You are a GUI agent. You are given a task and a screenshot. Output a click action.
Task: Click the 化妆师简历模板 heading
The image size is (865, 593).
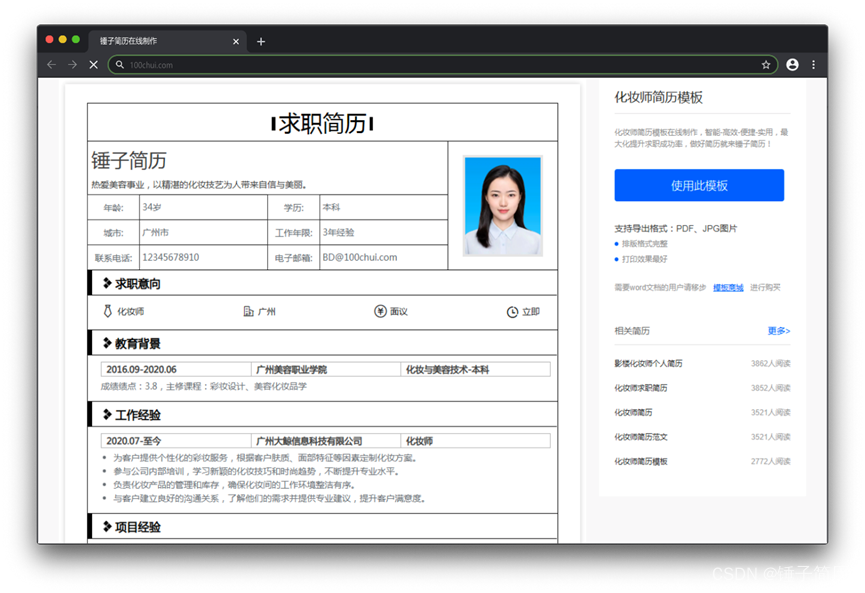[659, 98]
